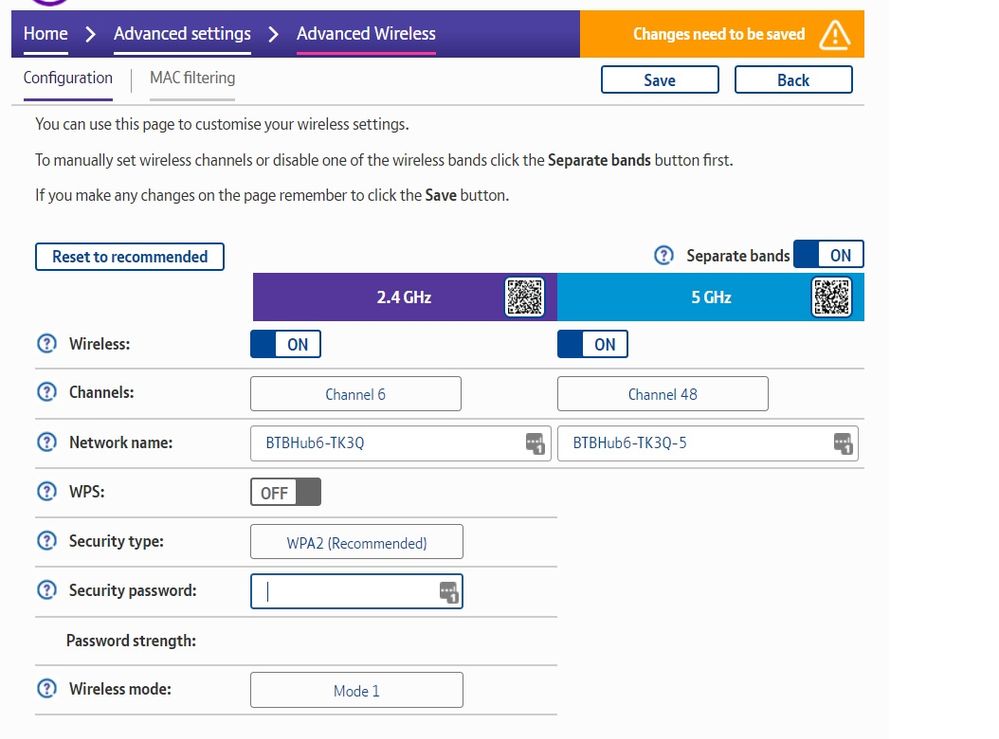The image size is (999, 739).
Task: Toggle the WPS switch
Action: 285,492
